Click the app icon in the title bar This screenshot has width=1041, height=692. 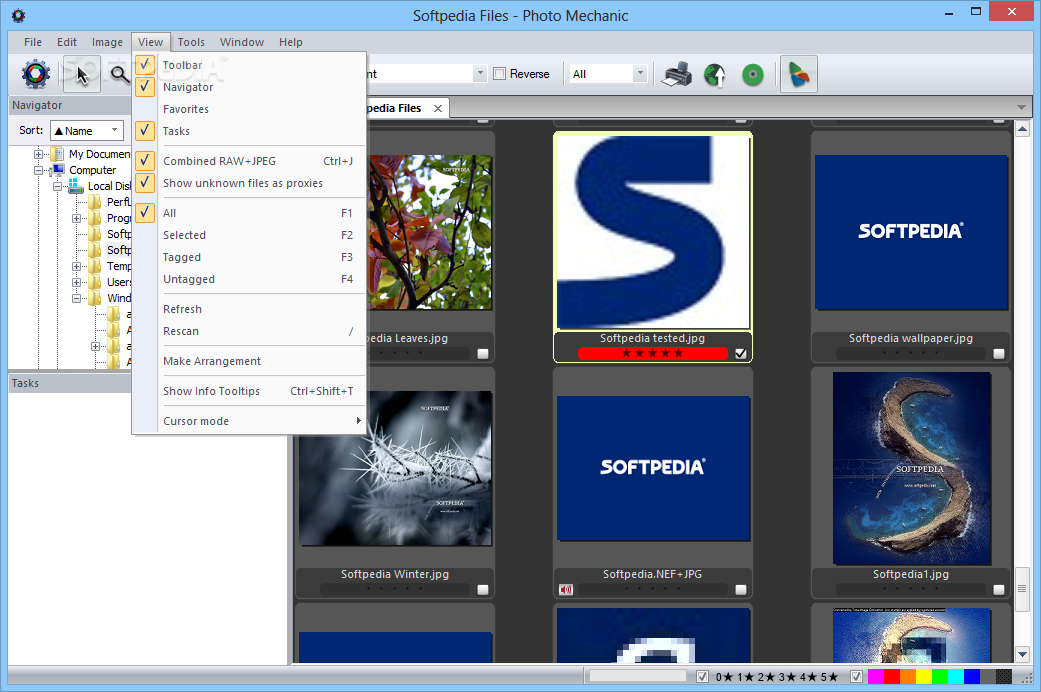[x=19, y=15]
